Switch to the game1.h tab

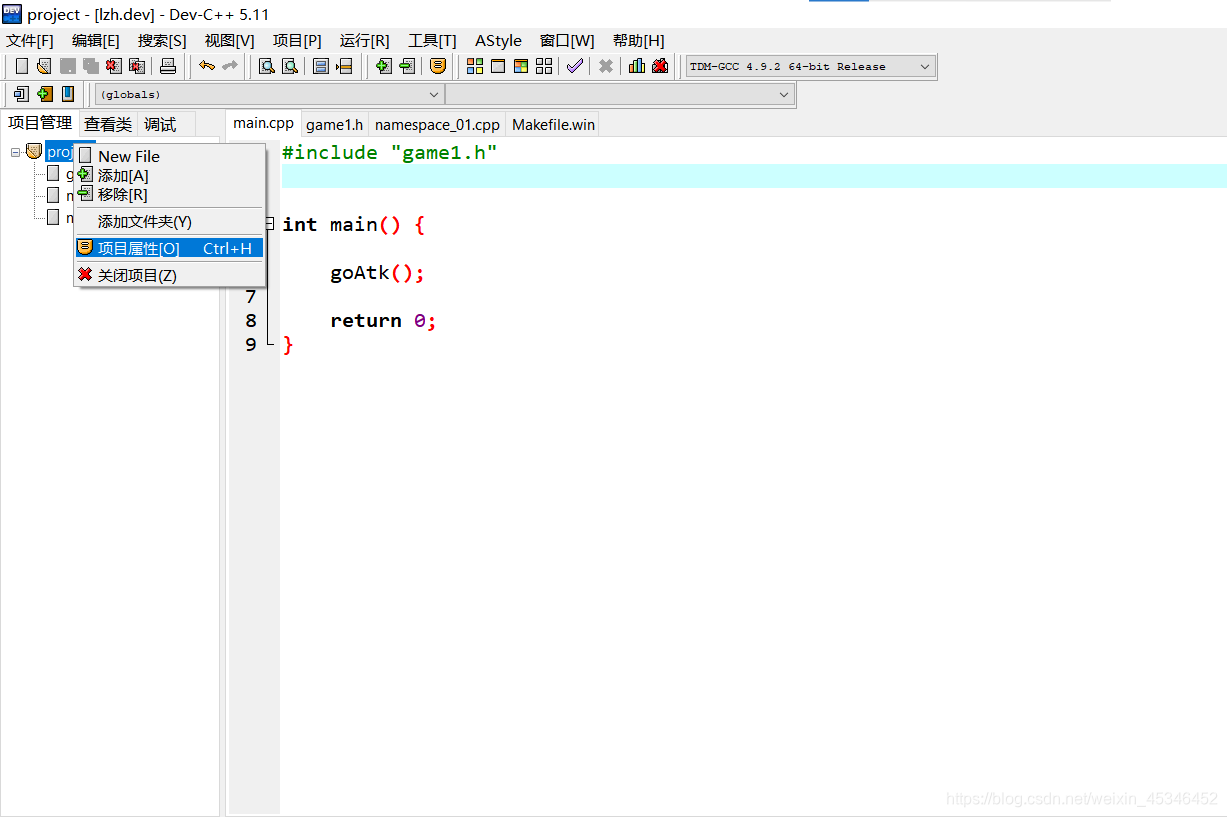coord(334,124)
